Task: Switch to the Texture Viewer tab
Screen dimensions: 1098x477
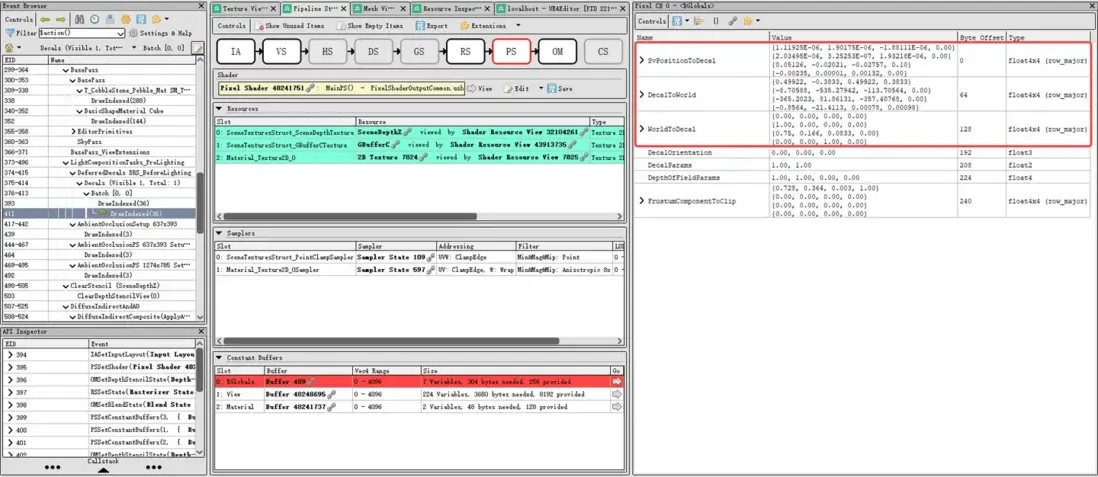Action: click(242, 8)
